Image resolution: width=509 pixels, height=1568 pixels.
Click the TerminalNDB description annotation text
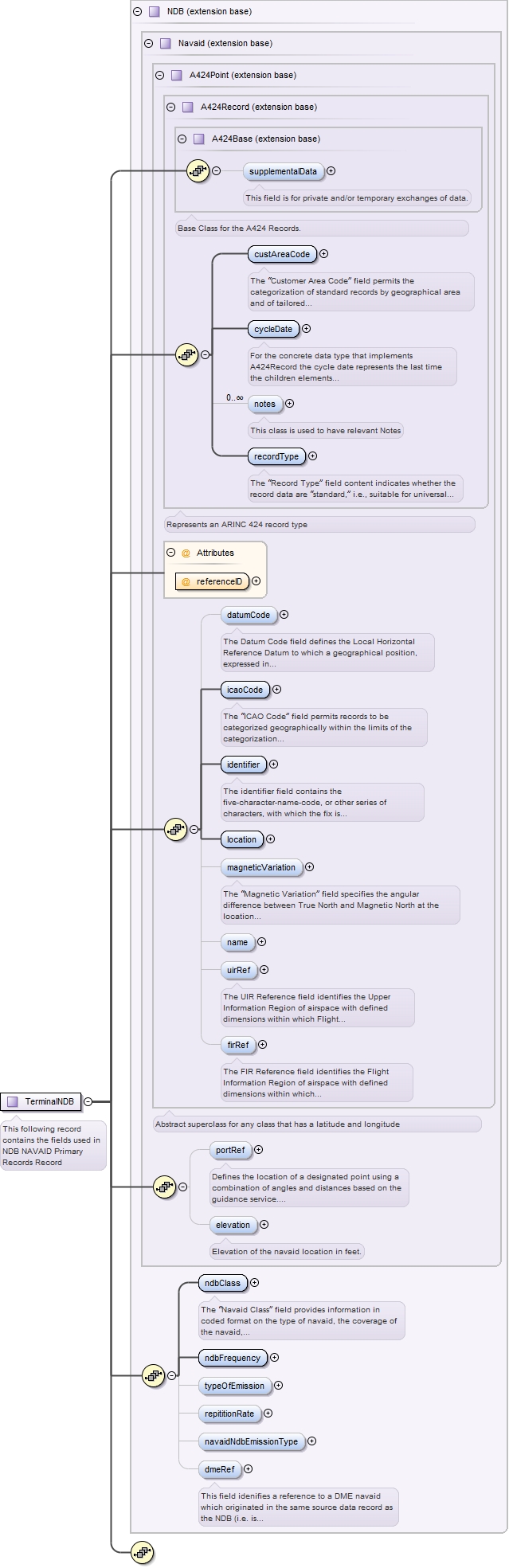[x=53, y=1145]
